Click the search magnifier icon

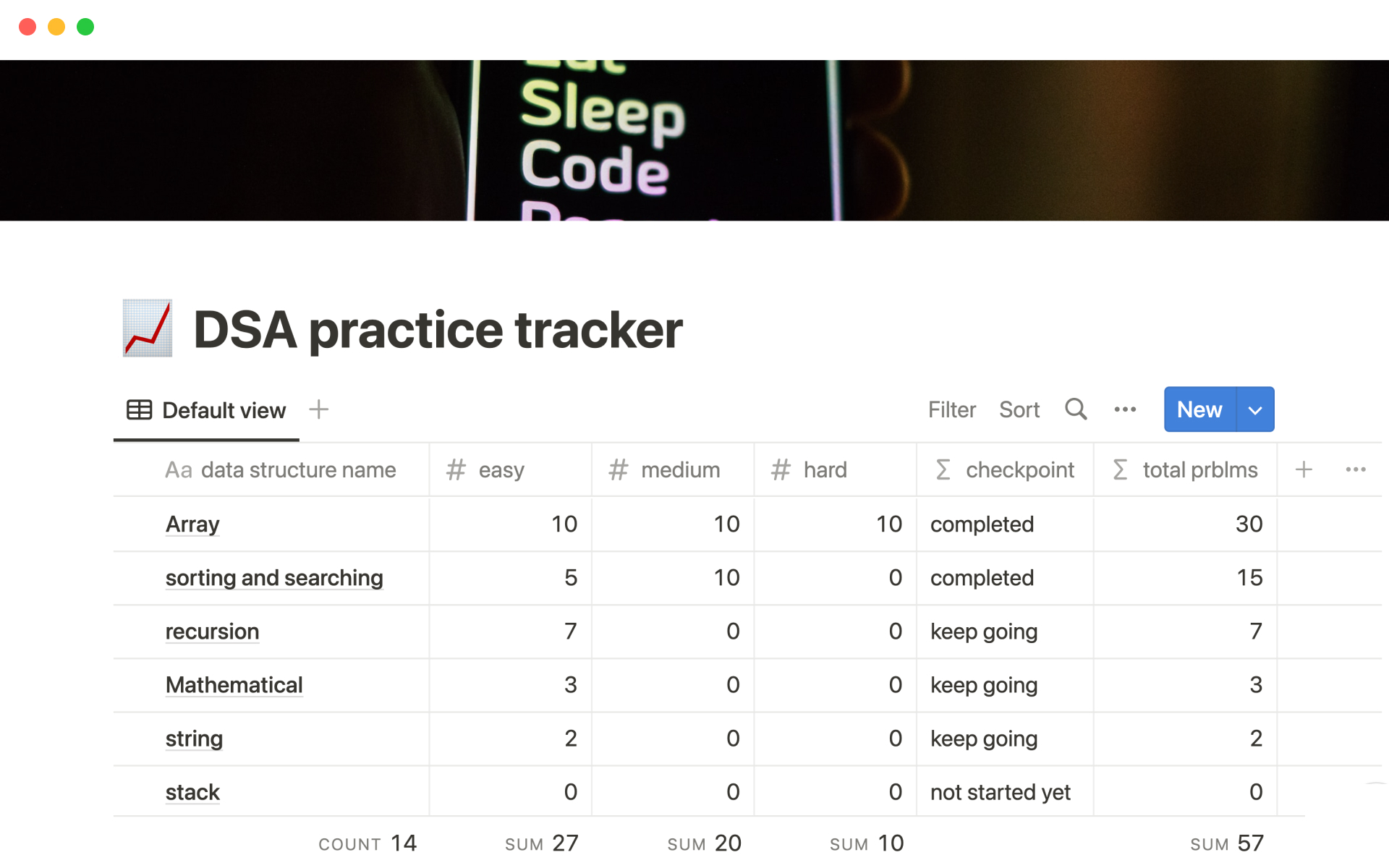click(x=1076, y=409)
